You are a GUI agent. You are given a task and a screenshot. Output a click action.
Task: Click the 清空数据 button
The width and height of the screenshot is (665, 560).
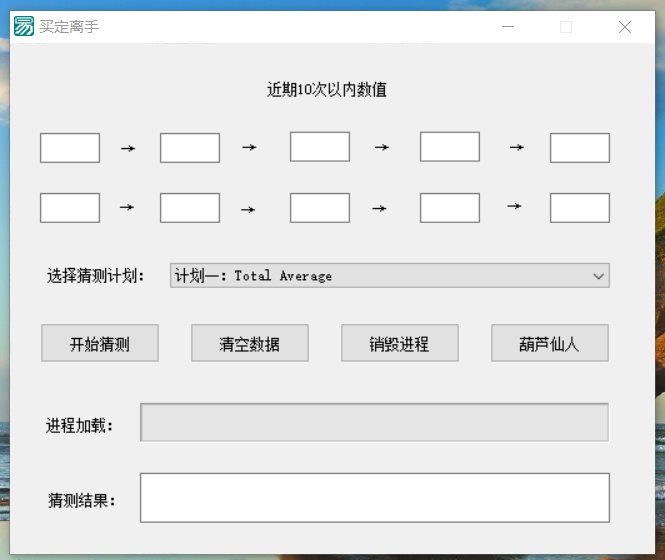pyautogui.click(x=250, y=344)
